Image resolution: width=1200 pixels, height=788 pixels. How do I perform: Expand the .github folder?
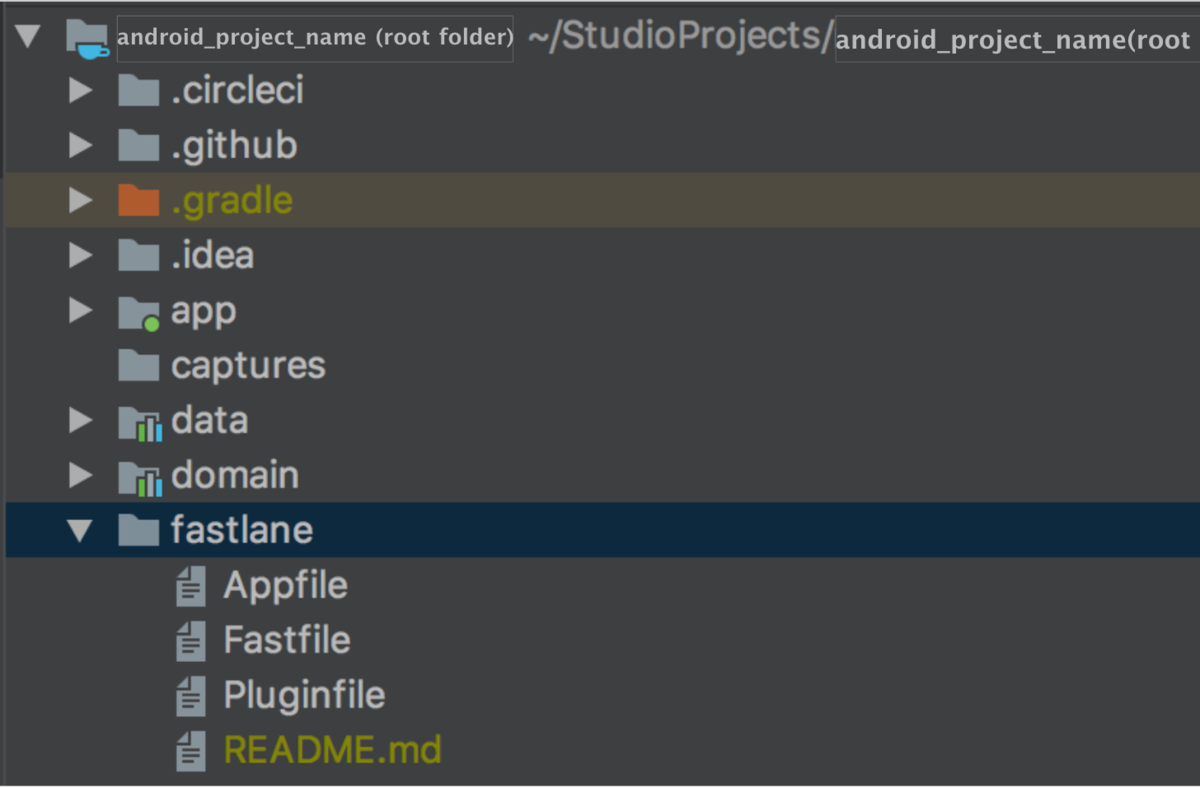(80, 145)
